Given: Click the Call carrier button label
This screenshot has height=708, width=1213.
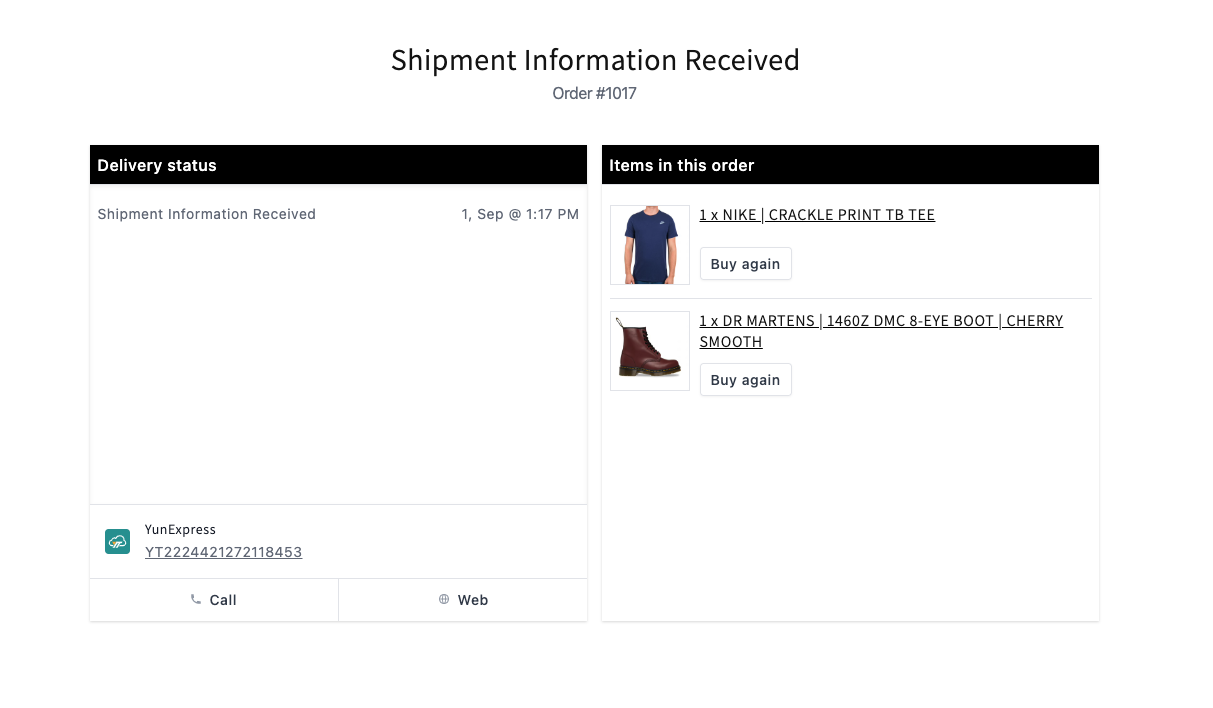Looking at the screenshot, I should tap(223, 600).
